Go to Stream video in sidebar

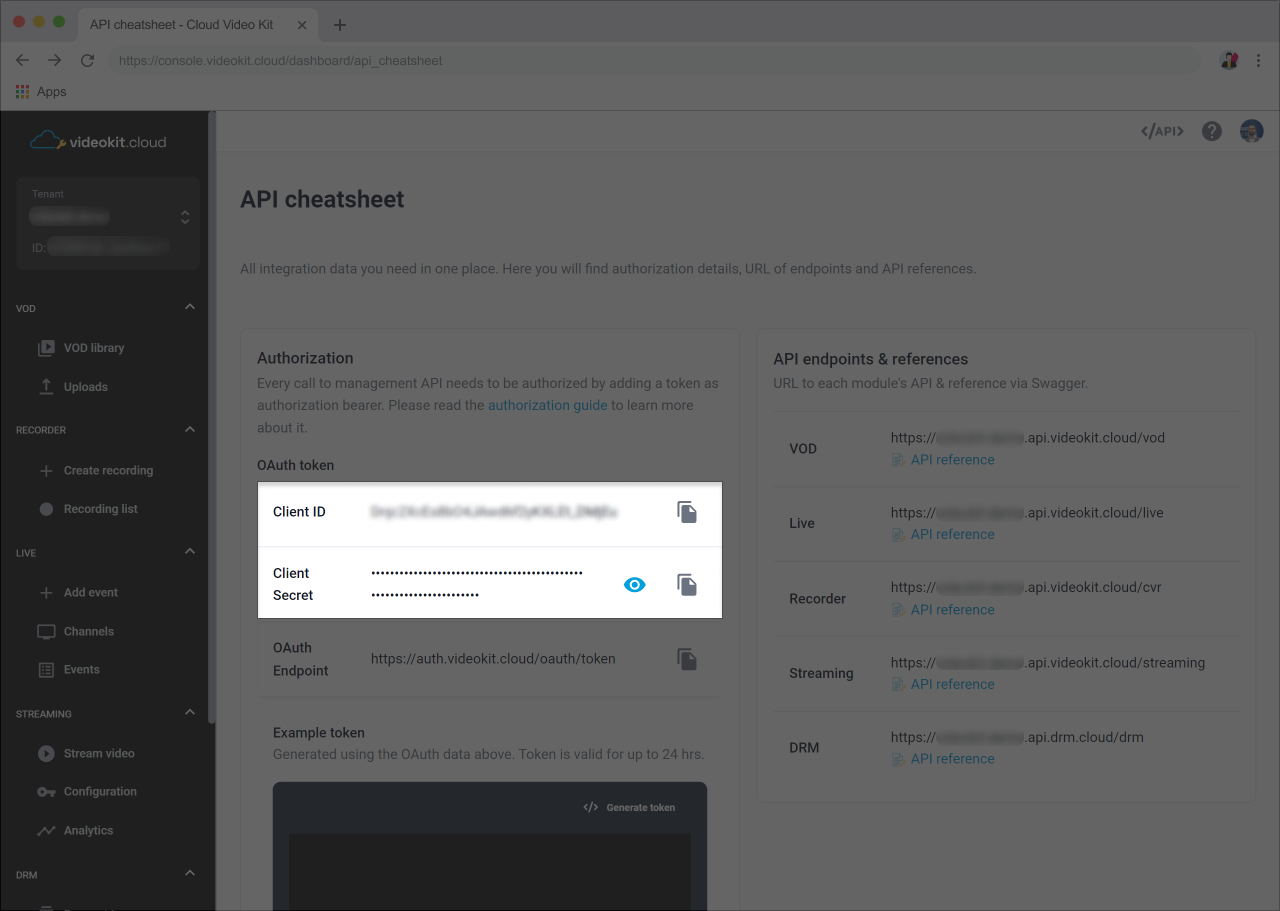(x=86, y=753)
